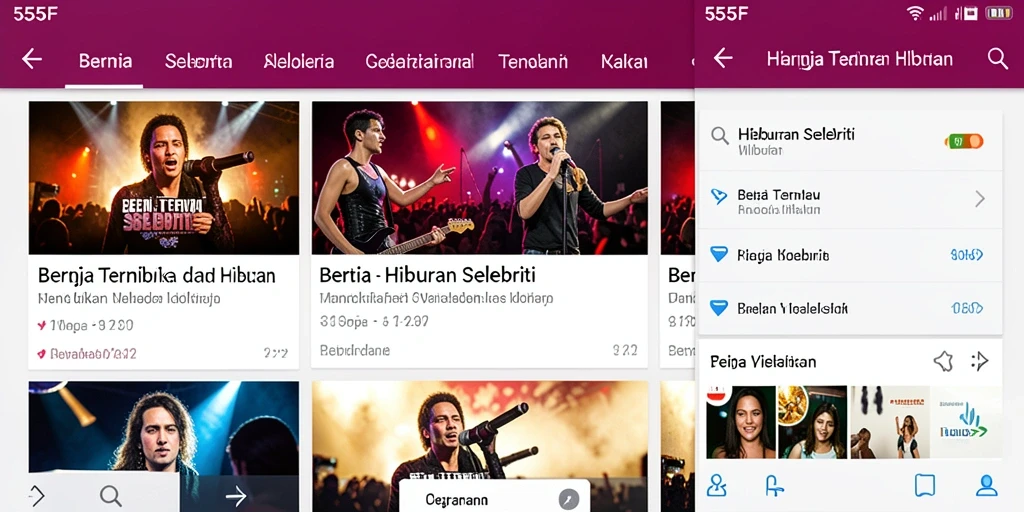Tap the share arrow icon in Peina Vielaikan row
The height and width of the screenshot is (512, 1024).
tap(979, 361)
